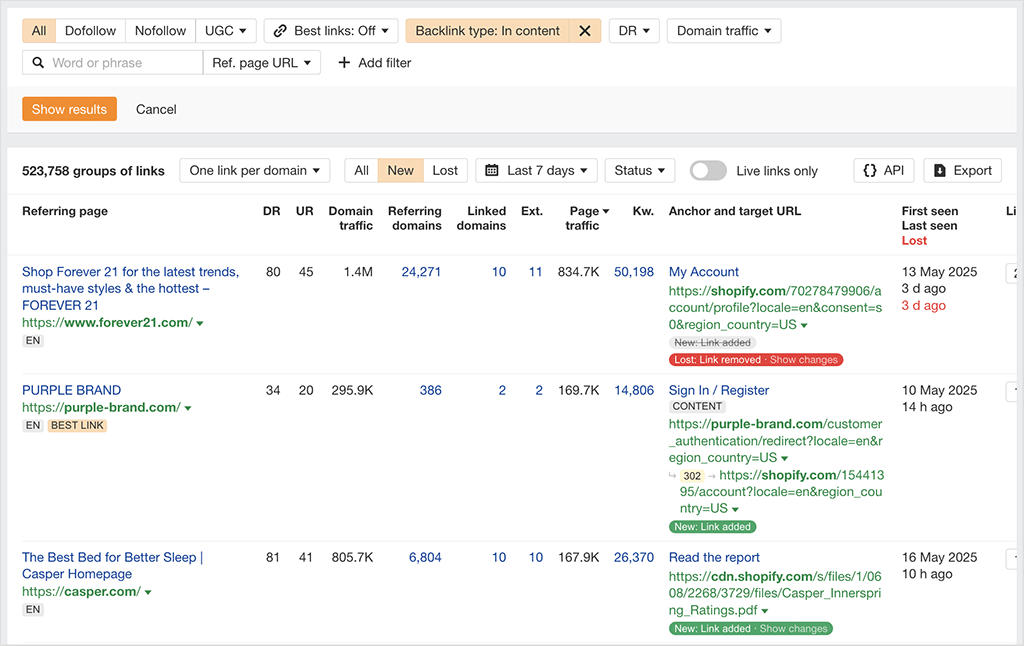Viewport: 1024px width, 646px height.
Task: Click the My Account anchor link
Action: click(x=703, y=272)
